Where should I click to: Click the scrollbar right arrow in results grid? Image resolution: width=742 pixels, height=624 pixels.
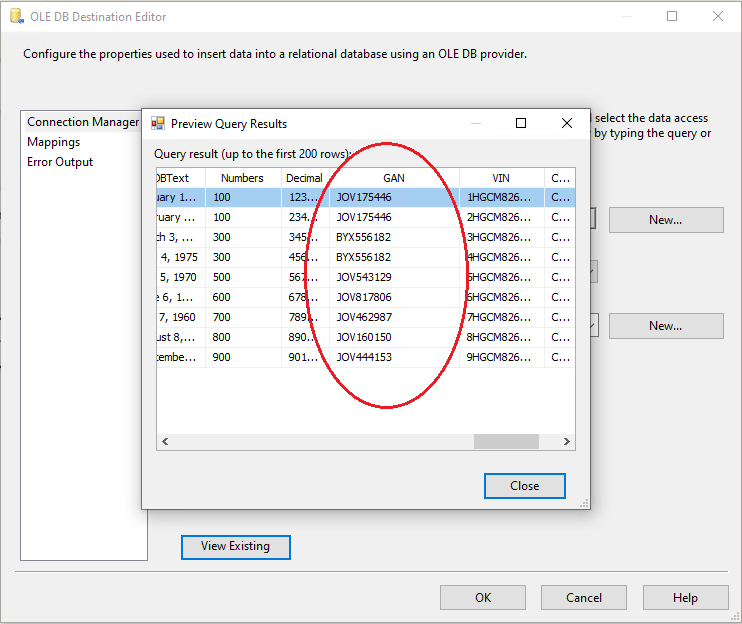point(567,441)
